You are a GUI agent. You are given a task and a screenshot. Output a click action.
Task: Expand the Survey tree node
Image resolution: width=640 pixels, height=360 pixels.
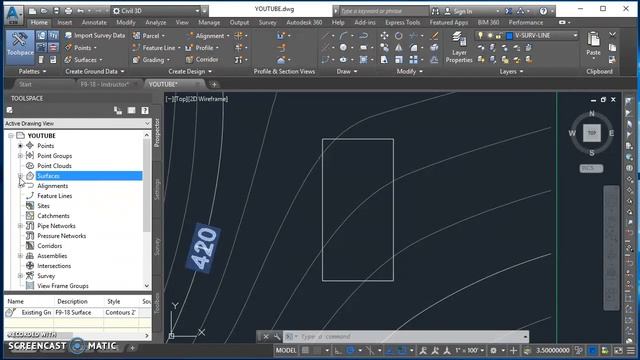(20, 276)
